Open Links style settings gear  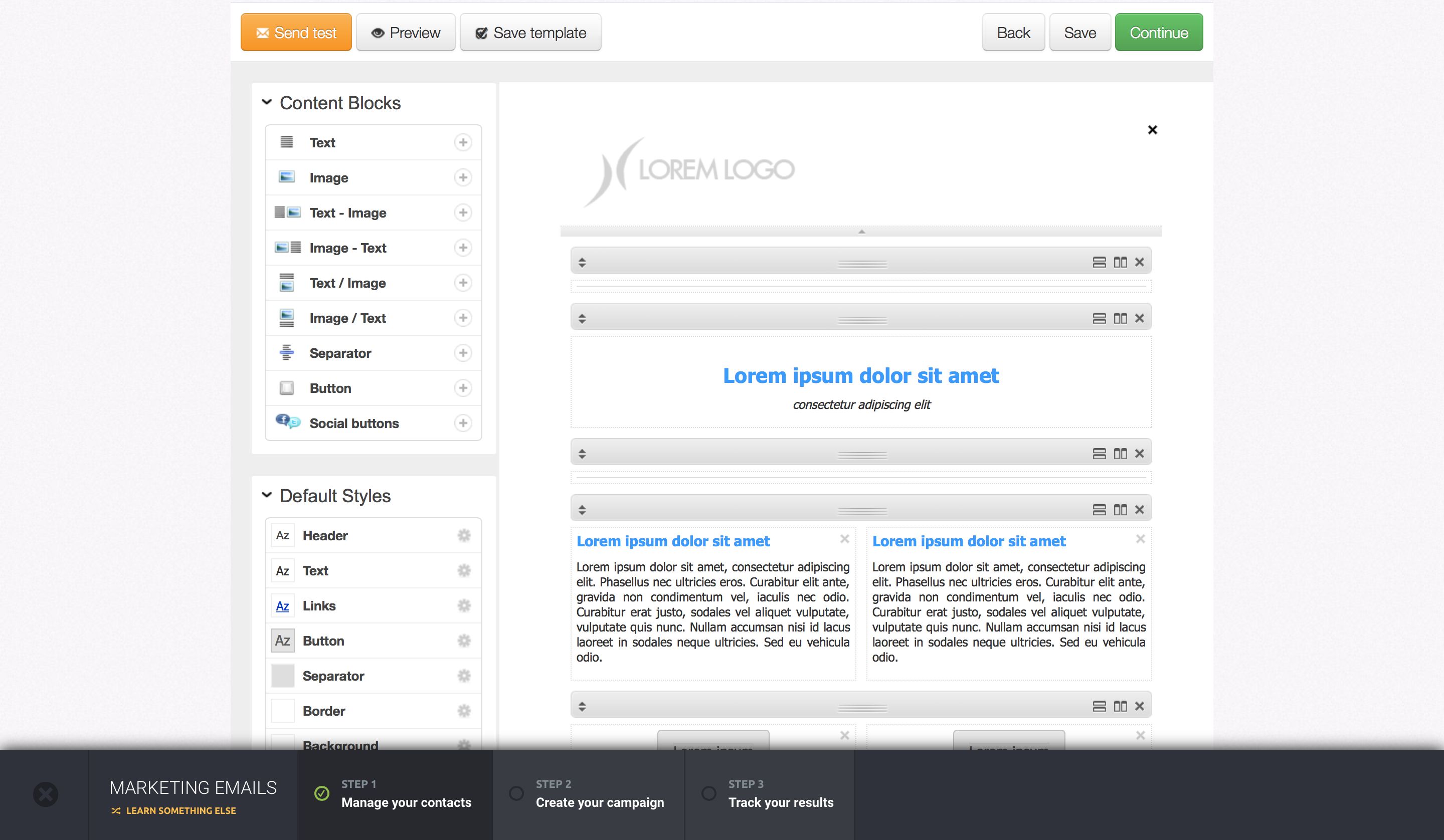point(464,605)
